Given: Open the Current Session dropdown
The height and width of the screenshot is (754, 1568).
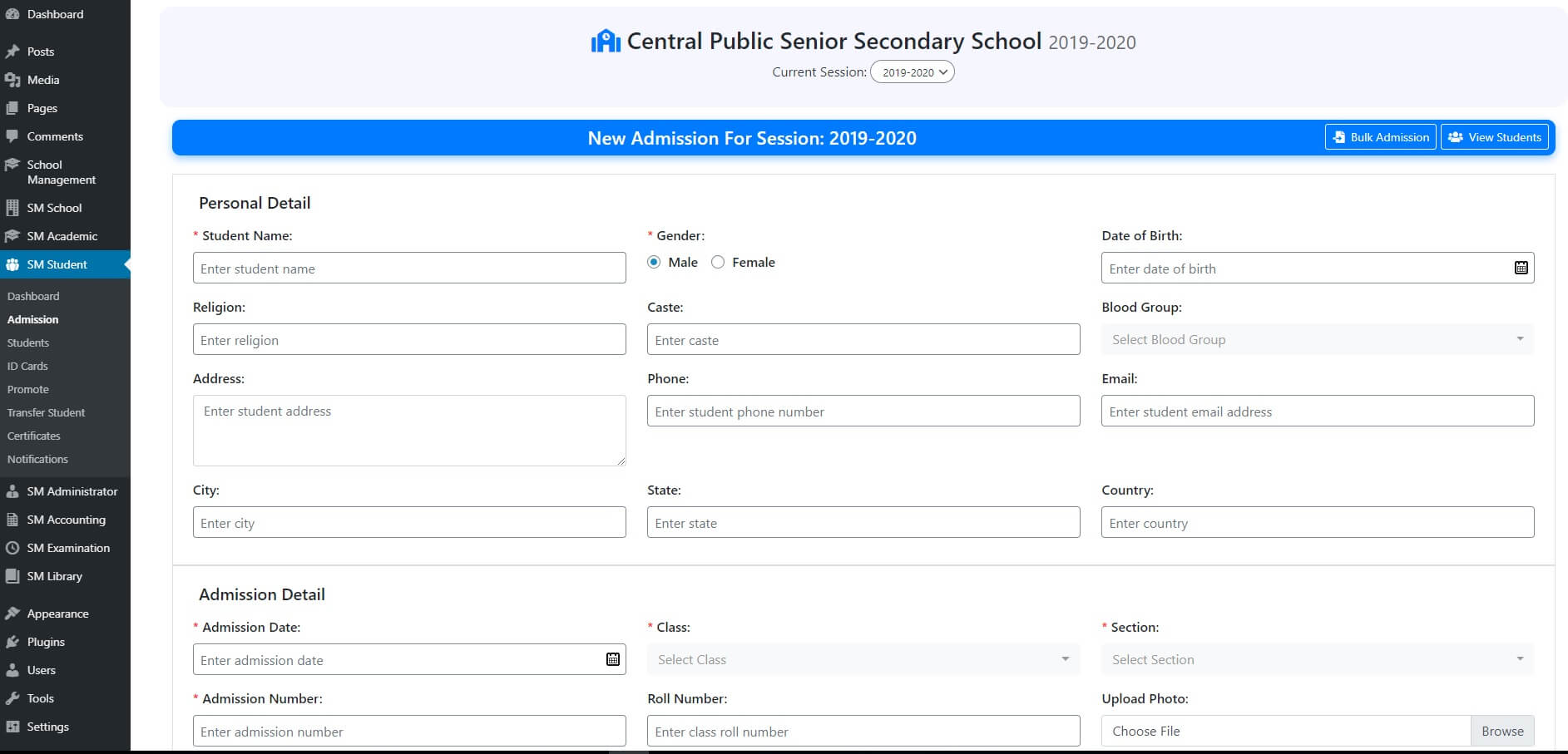Looking at the screenshot, I should tap(913, 72).
